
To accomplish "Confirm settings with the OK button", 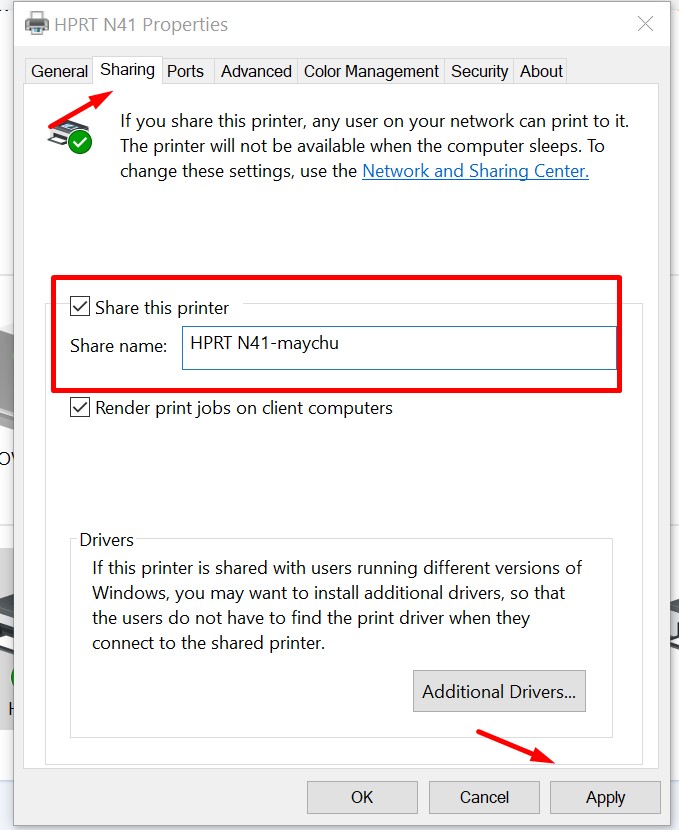I will coord(362,797).
